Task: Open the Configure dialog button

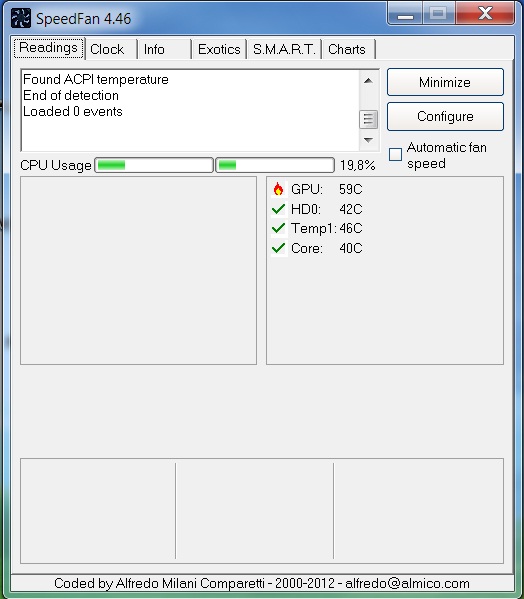Action: pyautogui.click(x=445, y=116)
